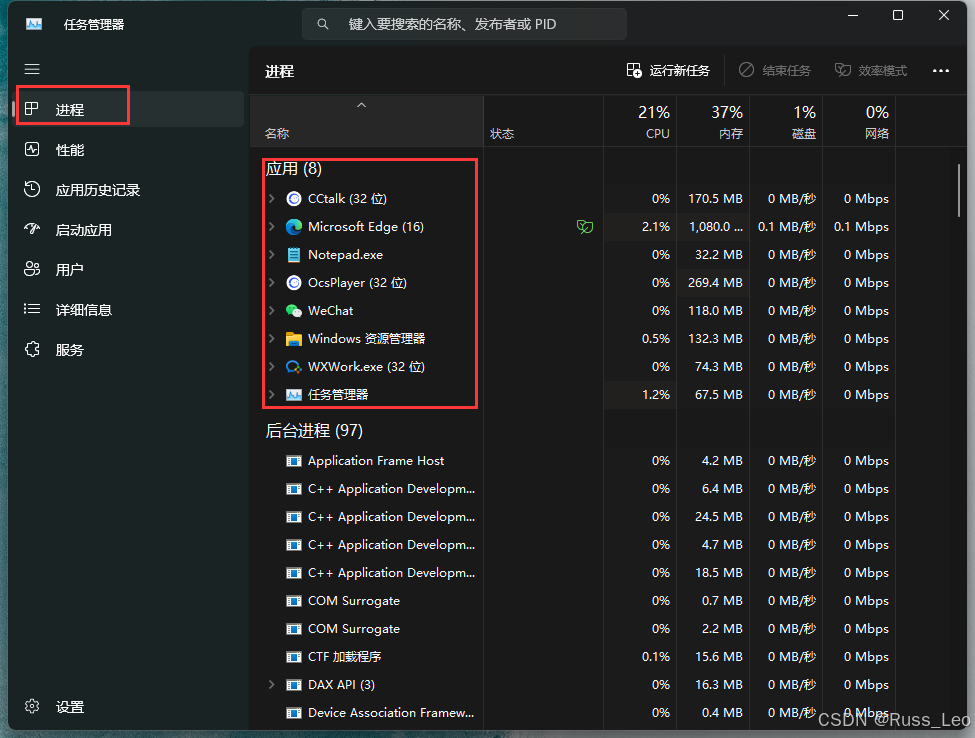Select the C++ Application row using 6.4 MB
Viewport: 975px width, 738px height.
573,489
